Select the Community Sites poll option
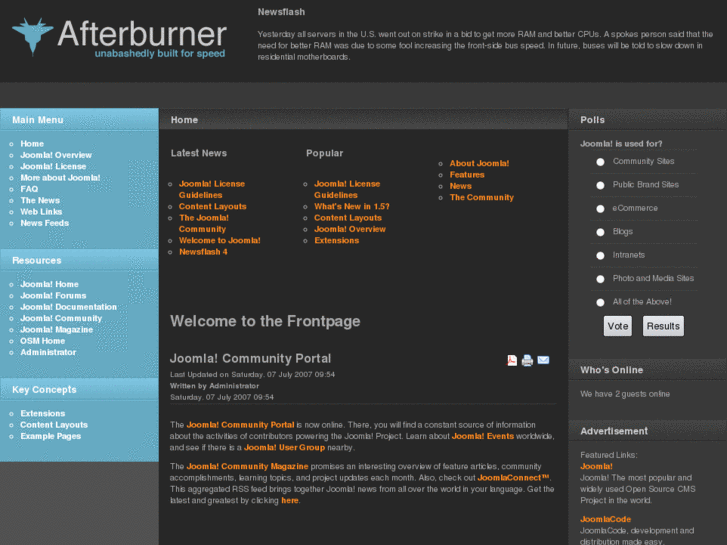Image resolution: width=727 pixels, height=545 pixels. point(600,162)
